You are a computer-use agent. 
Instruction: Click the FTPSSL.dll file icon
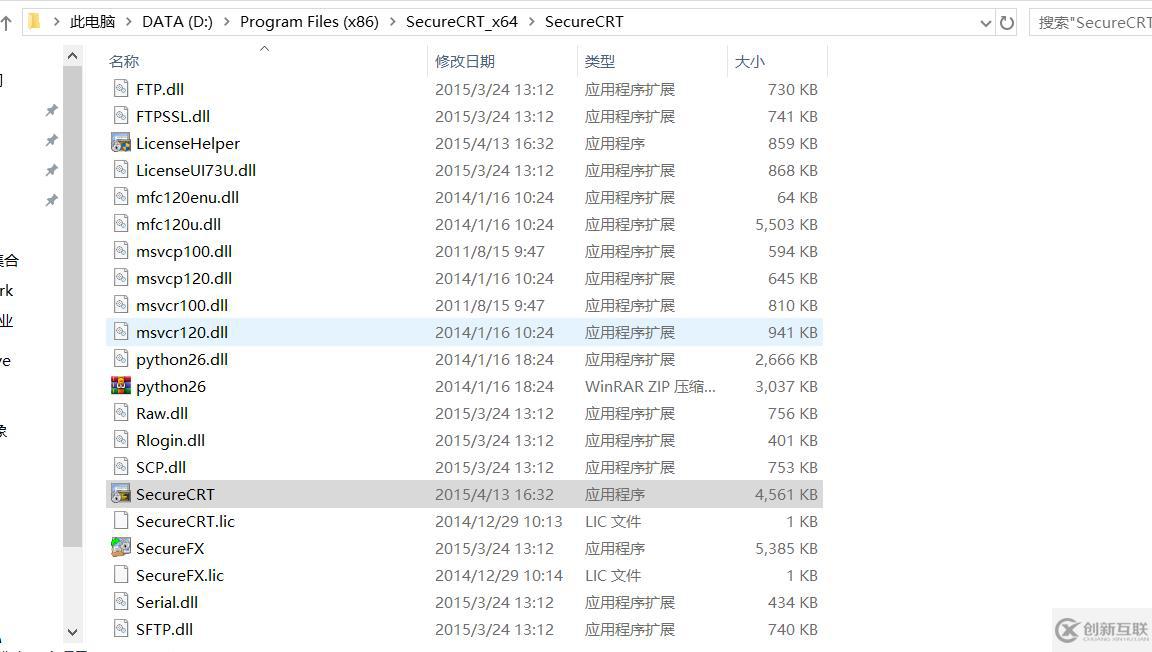coord(121,116)
